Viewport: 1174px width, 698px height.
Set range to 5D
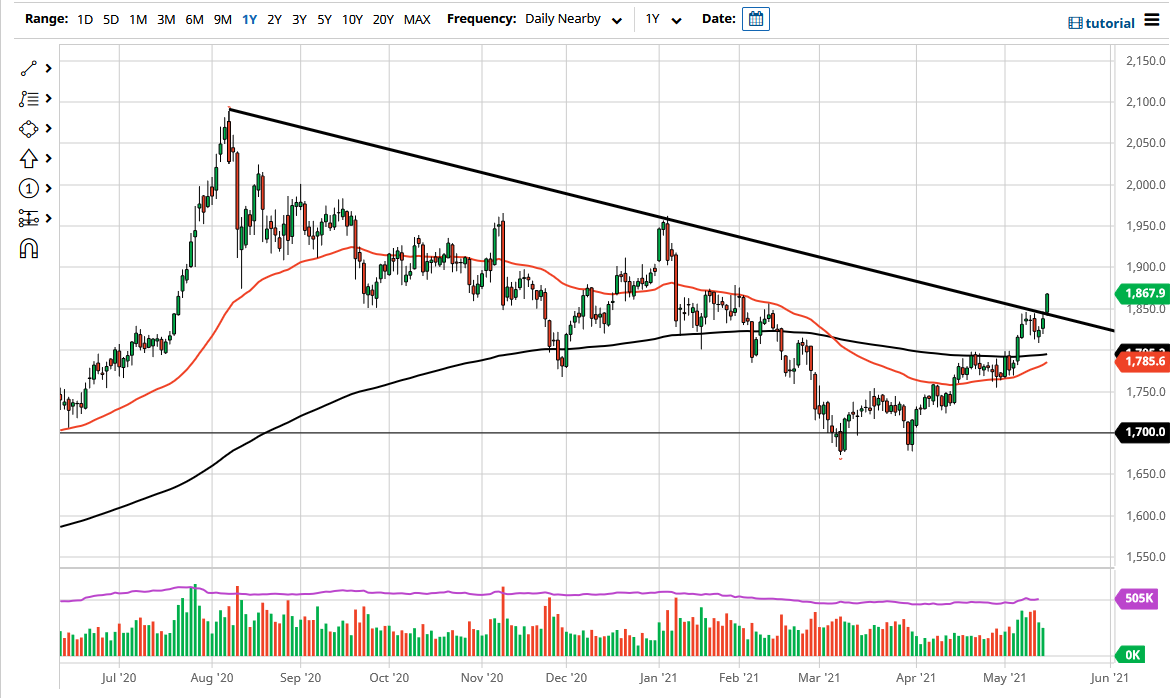pos(111,19)
